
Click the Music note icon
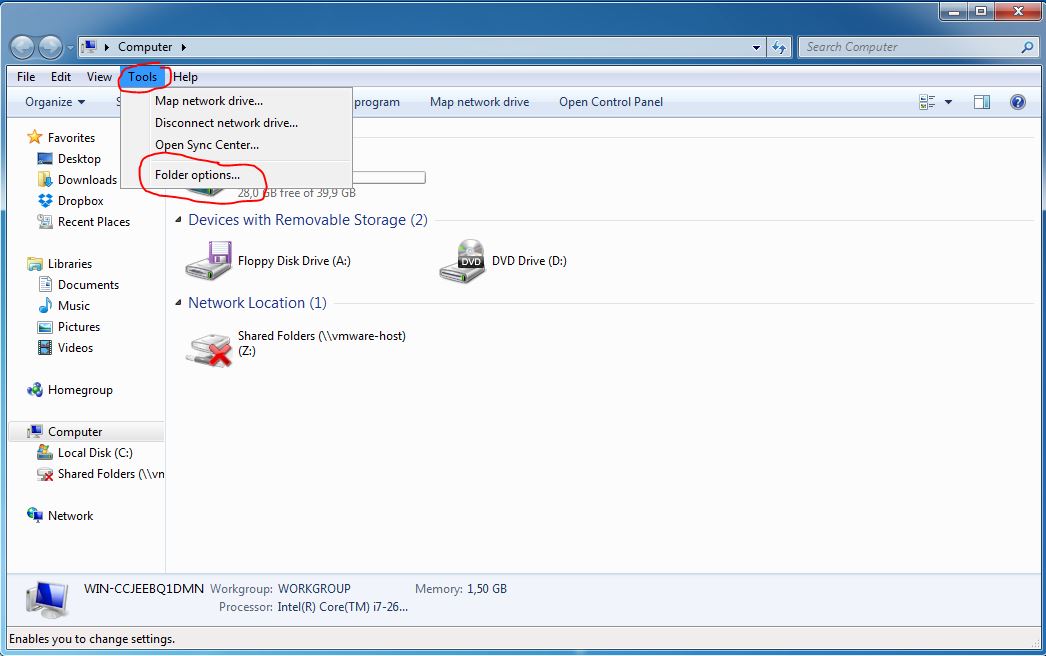[45, 306]
